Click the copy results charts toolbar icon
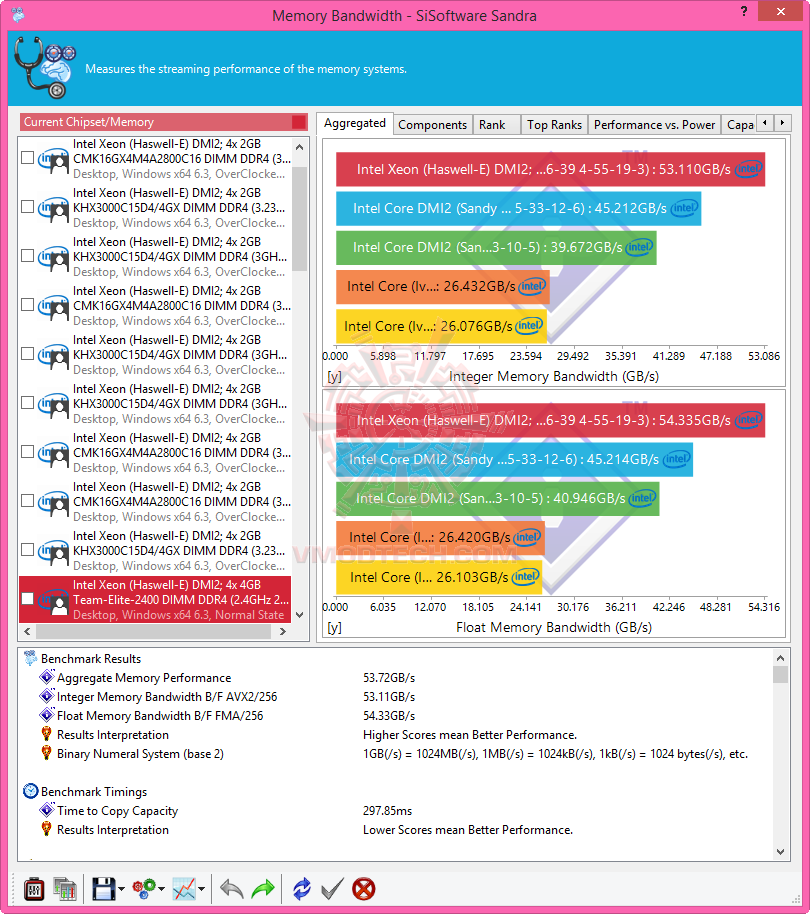This screenshot has height=914, width=810. point(65,889)
